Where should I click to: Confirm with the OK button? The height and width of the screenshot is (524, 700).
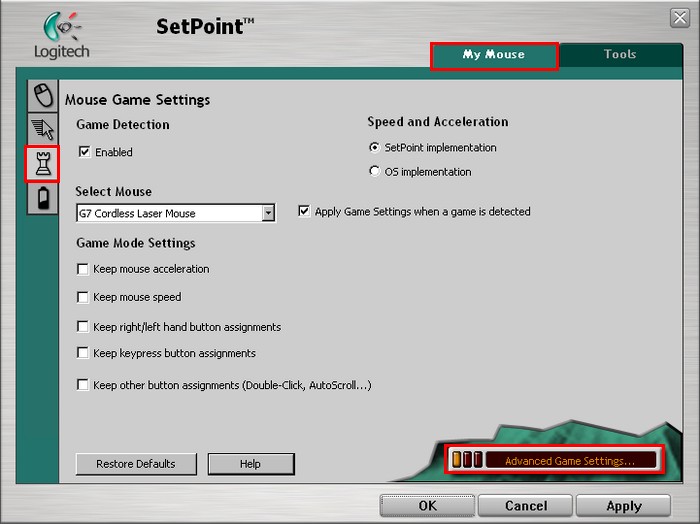click(427, 506)
